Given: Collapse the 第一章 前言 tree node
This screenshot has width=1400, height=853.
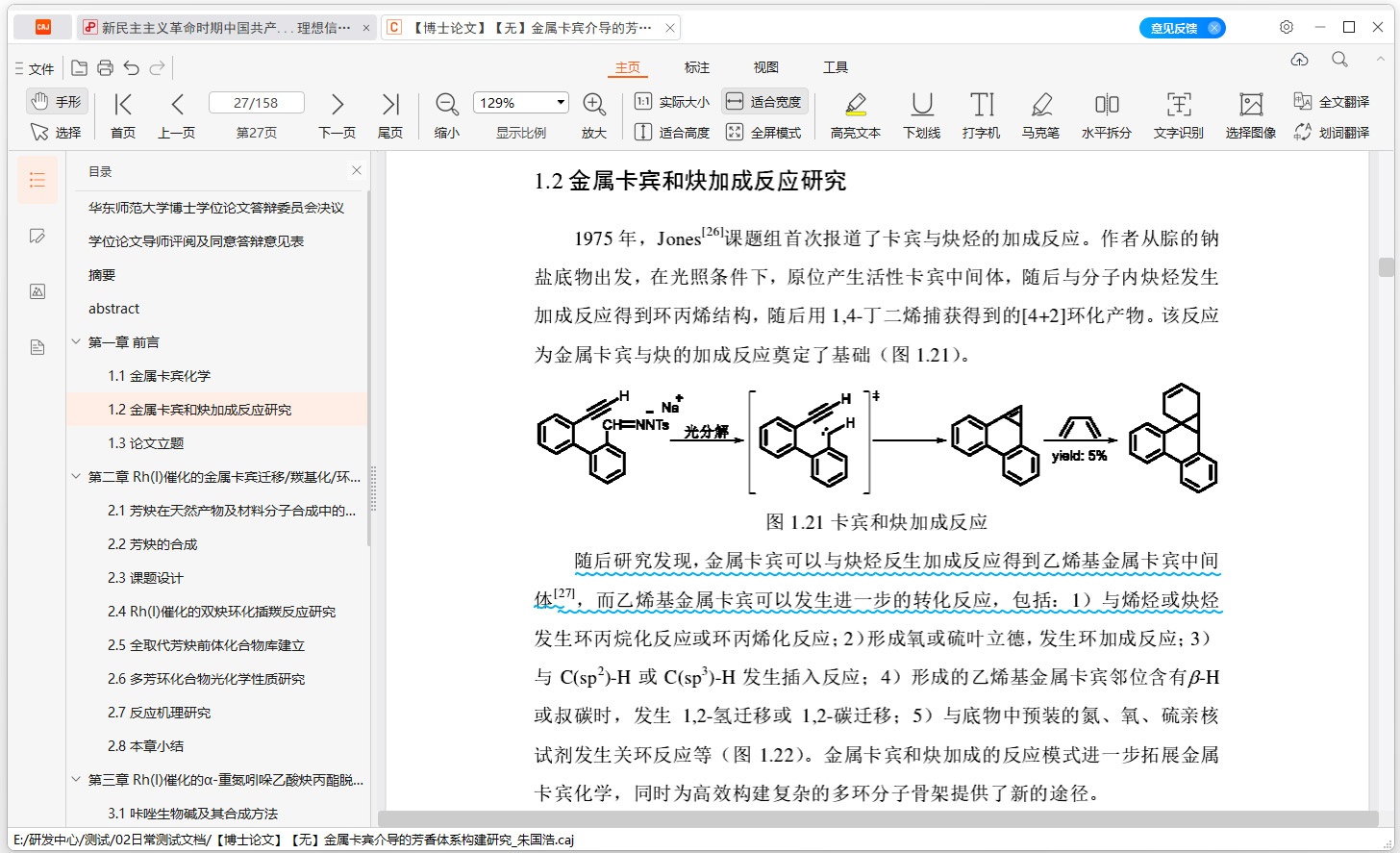Looking at the screenshot, I should click(76, 342).
